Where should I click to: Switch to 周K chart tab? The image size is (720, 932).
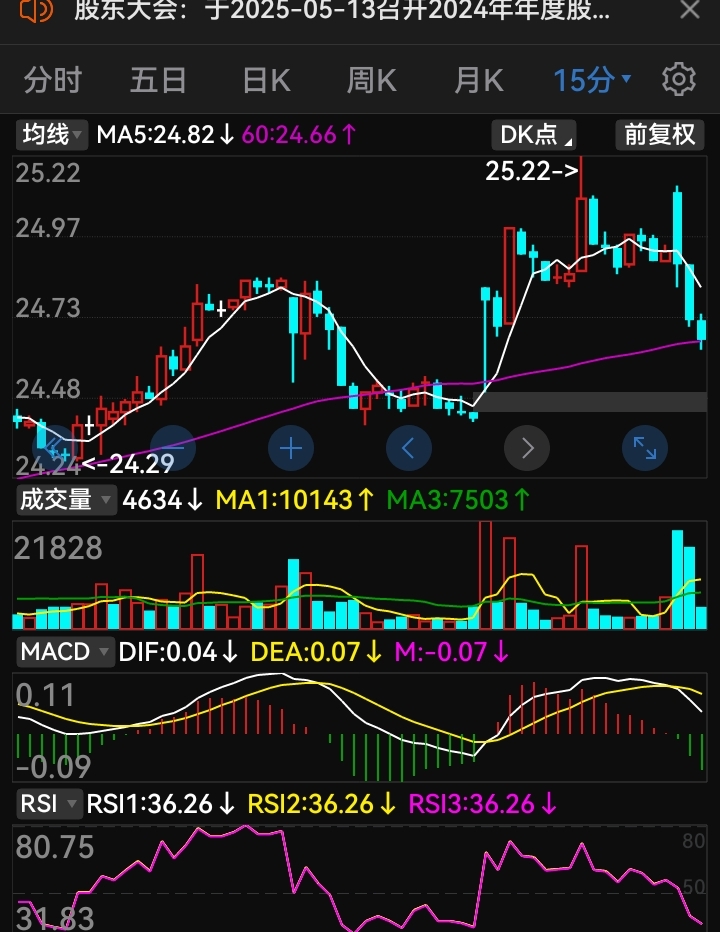[x=372, y=80]
